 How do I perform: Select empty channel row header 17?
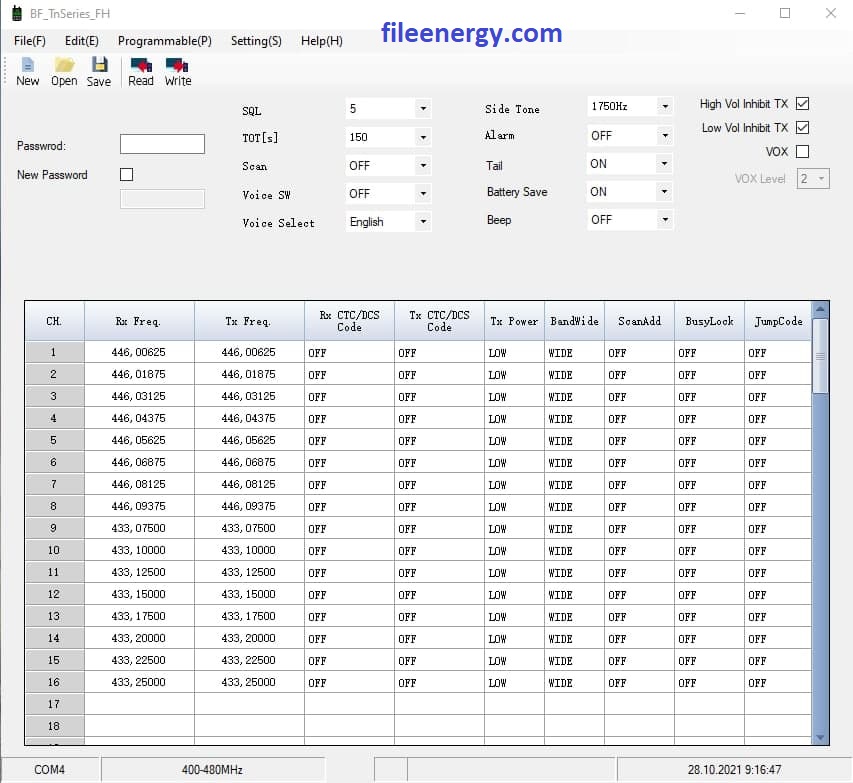tap(54, 704)
